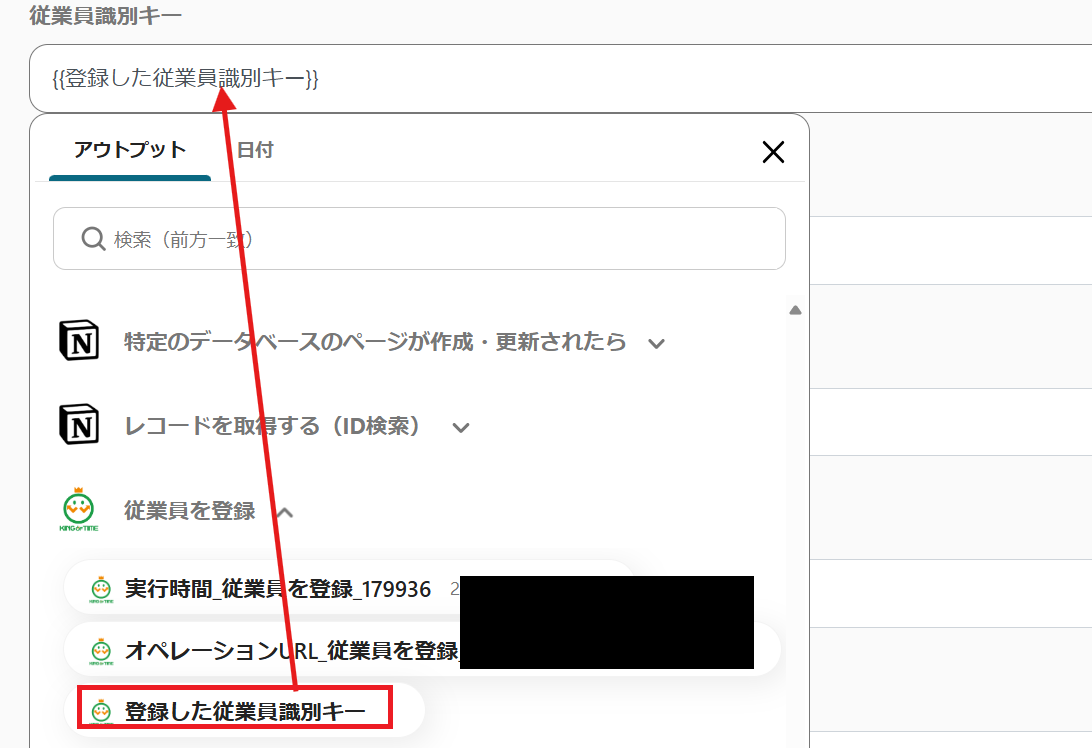Viewport: 1092px width, 748px height.
Task: Collapse the 従業員を登録 section chevron
Action: pyautogui.click(x=284, y=513)
